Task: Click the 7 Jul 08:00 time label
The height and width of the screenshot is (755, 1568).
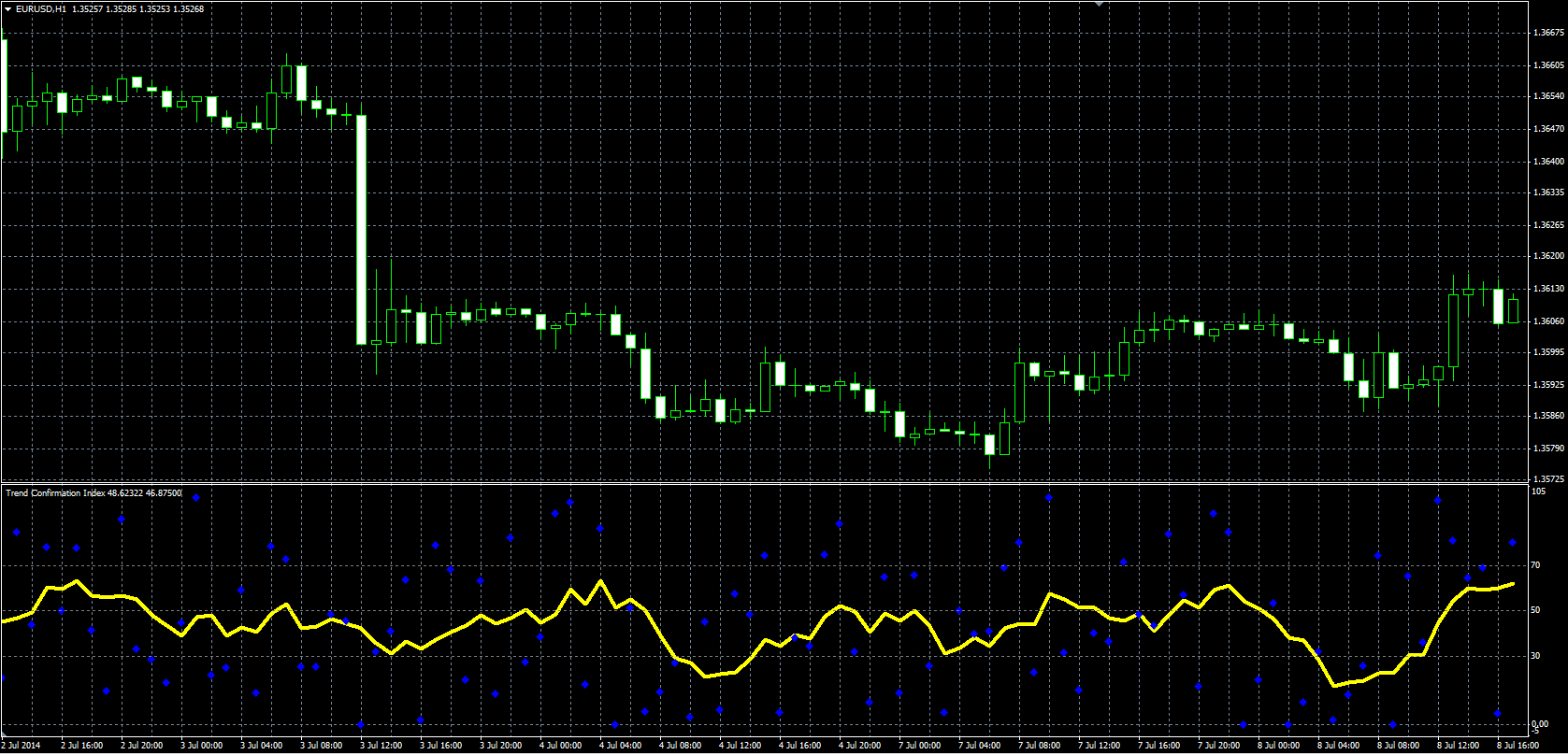Action: 1040,746
